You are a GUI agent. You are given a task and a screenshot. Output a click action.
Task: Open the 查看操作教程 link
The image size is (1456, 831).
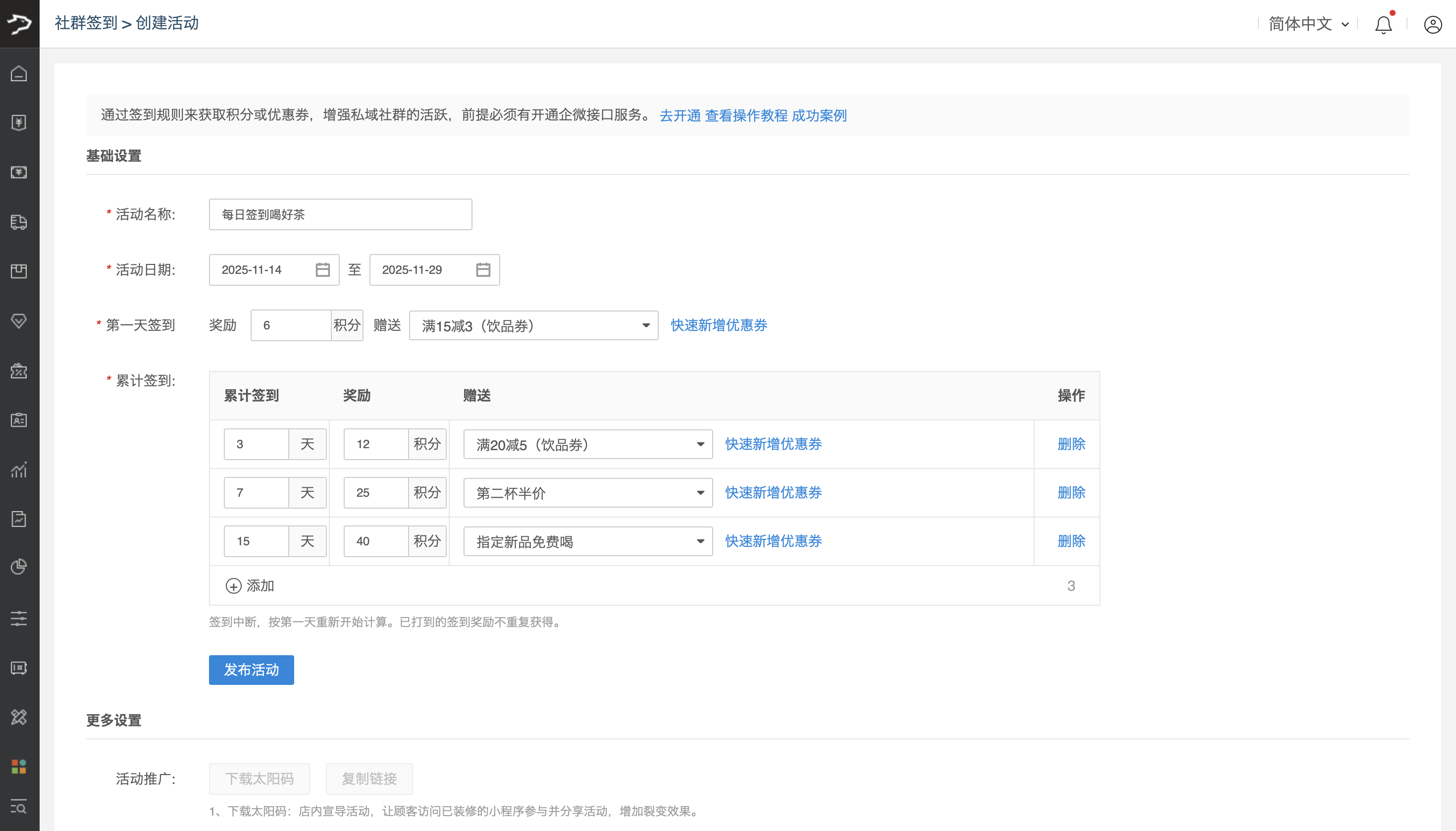(x=746, y=115)
